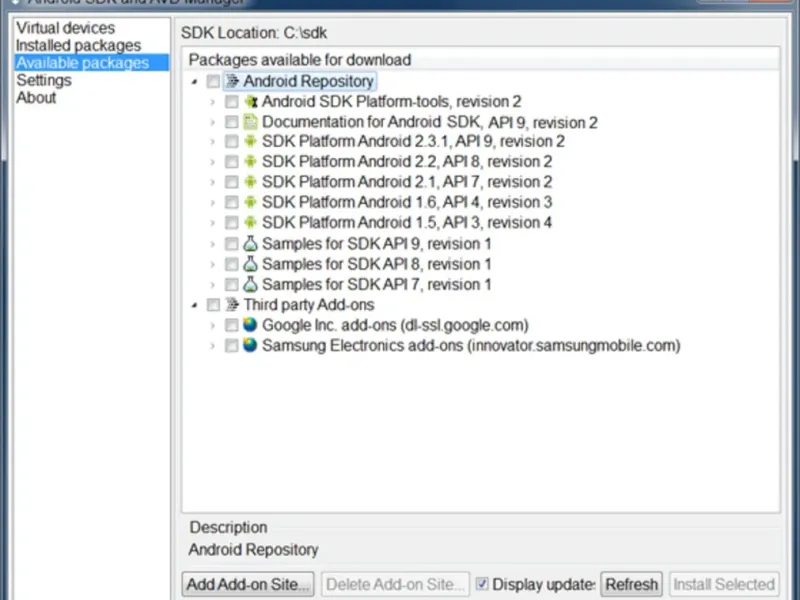Expand SDK Platform Android 1.5 node
This screenshot has width=800, height=600.
pos(213,223)
